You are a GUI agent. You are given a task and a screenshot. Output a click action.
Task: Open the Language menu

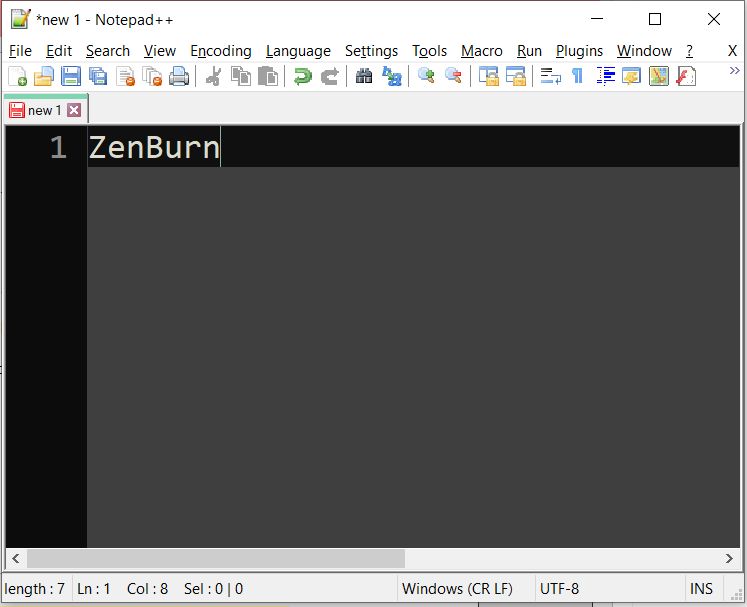click(298, 51)
